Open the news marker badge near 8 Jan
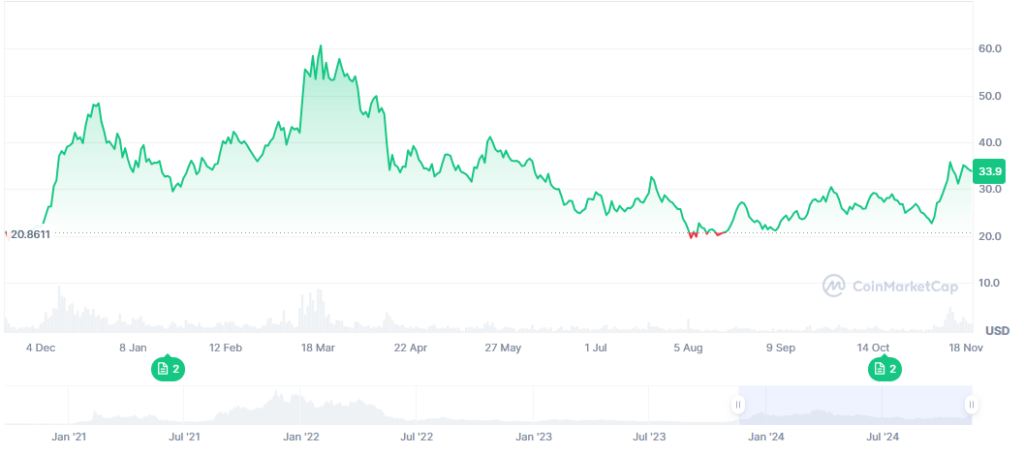This screenshot has height=454, width=1024. [x=167, y=369]
